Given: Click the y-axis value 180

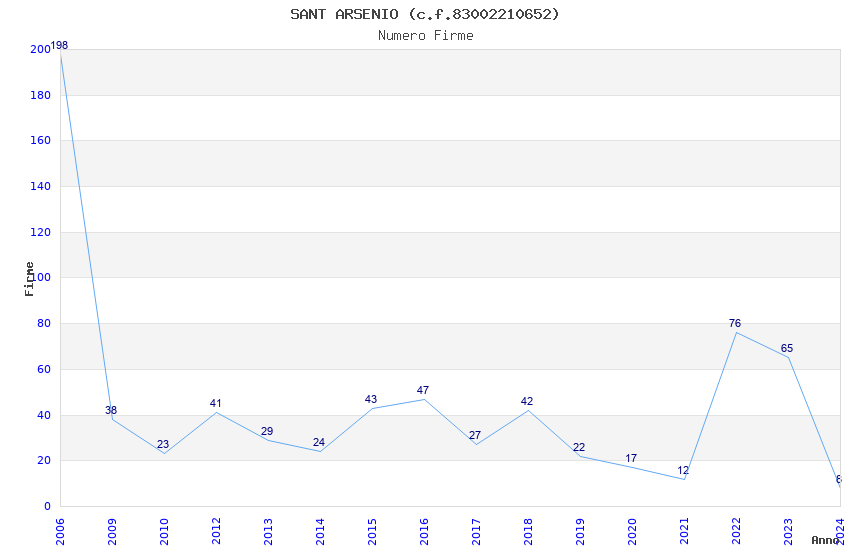Looking at the screenshot, I should pyautogui.click(x=40, y=95).
